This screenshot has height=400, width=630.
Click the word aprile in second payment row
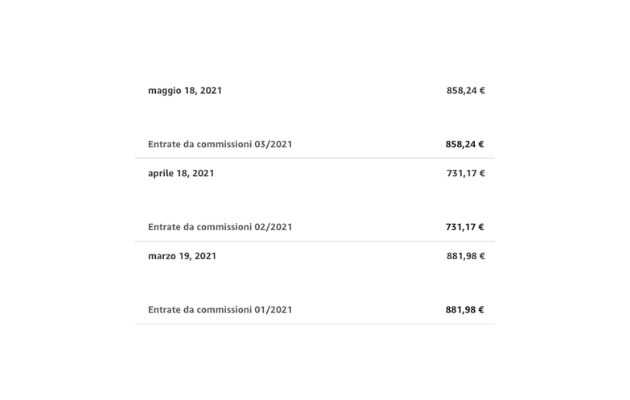161,174
